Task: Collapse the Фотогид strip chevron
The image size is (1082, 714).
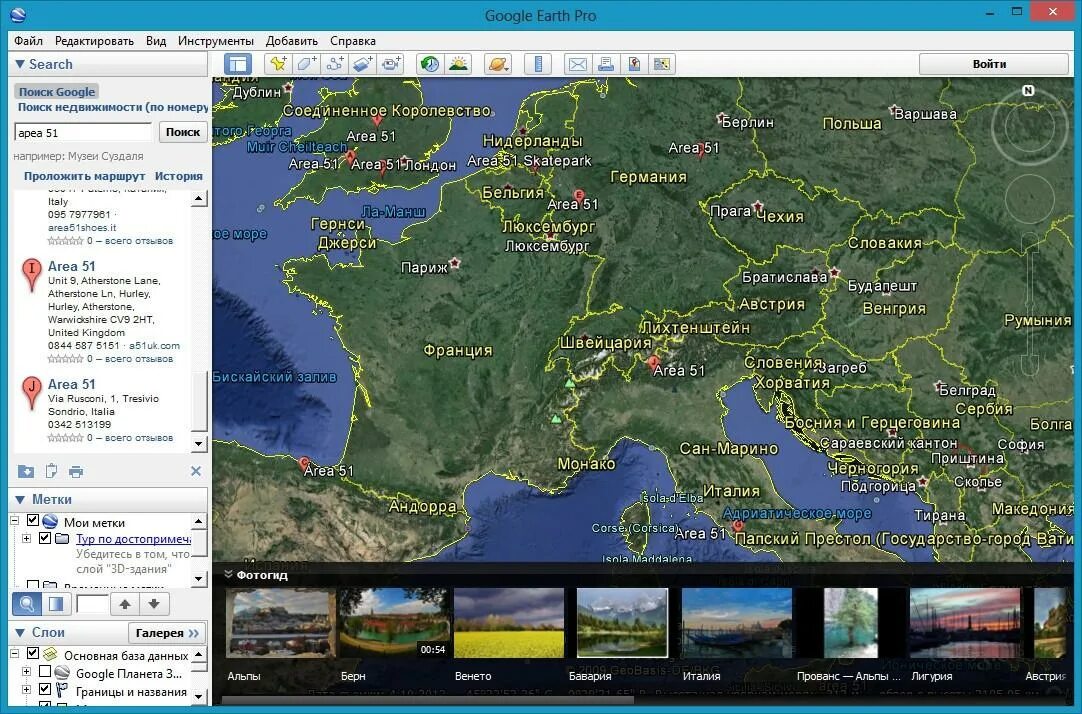Action: tap(228, 574)
